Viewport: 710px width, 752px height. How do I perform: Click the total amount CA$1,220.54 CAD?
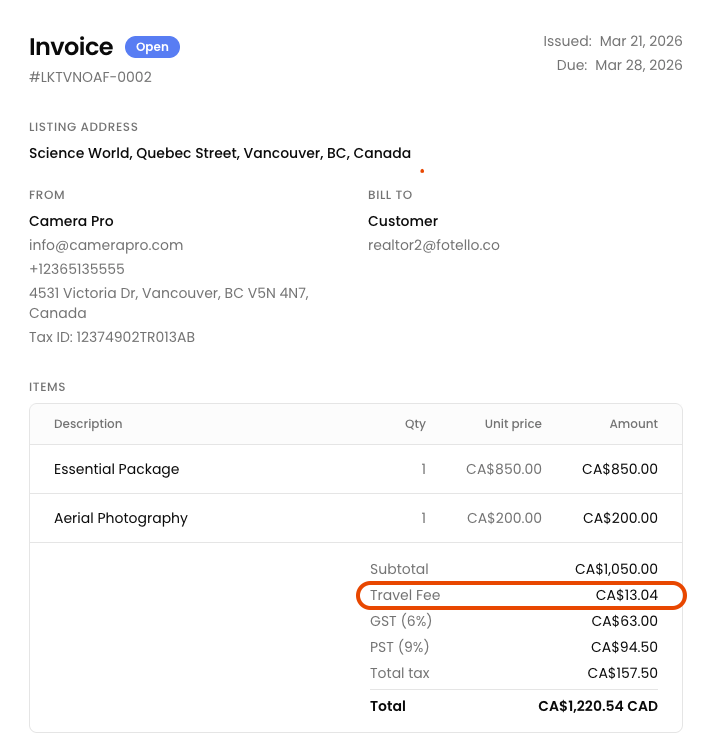[x=597, y=706]
